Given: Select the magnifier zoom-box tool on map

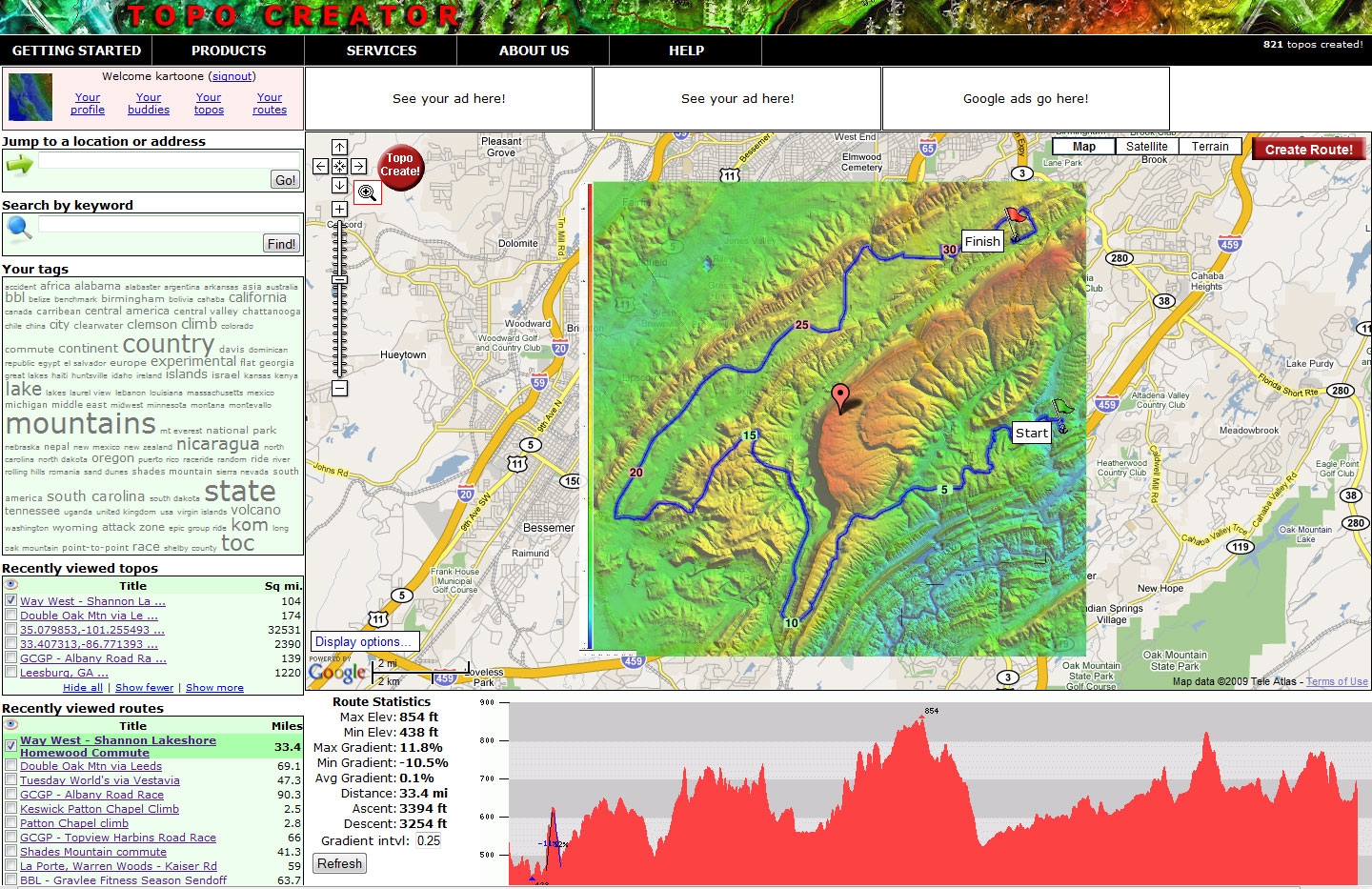Looking at the screenshot, I should [x=367, y=192].
